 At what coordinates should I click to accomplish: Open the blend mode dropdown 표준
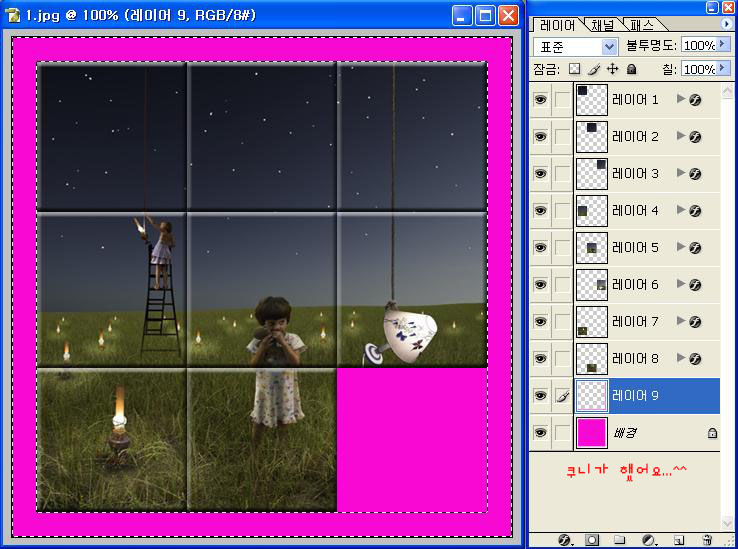[576, 47]
